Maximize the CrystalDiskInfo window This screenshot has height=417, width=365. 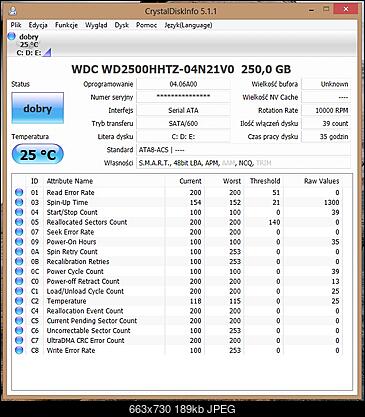326,9
